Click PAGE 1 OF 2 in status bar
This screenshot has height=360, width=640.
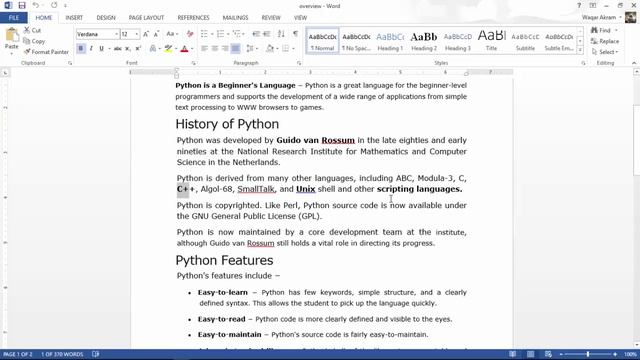click(18, 354)
